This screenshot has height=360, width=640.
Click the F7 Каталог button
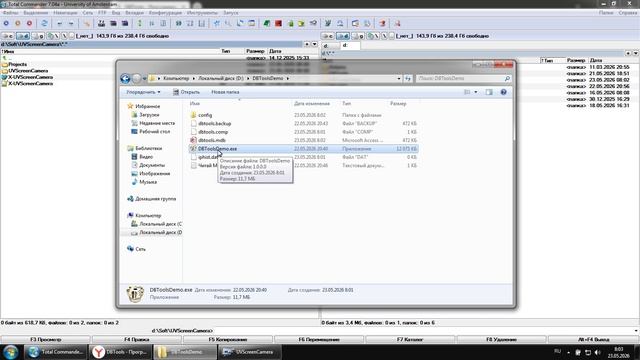point(410,340)
